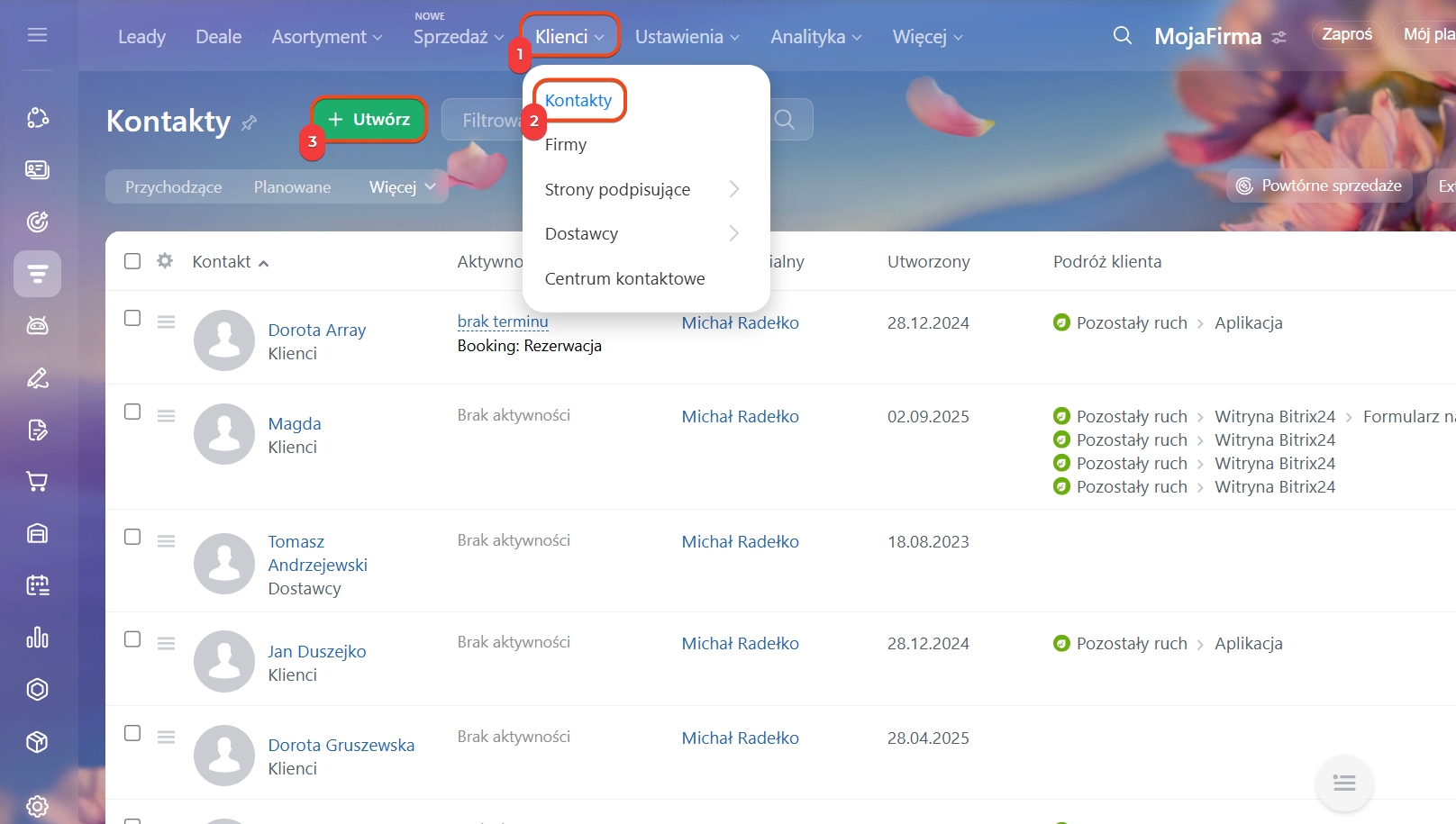Open the hamburger menu in sidebar
The height and width of the screenshot is (824, 1456).
[37, 35]
